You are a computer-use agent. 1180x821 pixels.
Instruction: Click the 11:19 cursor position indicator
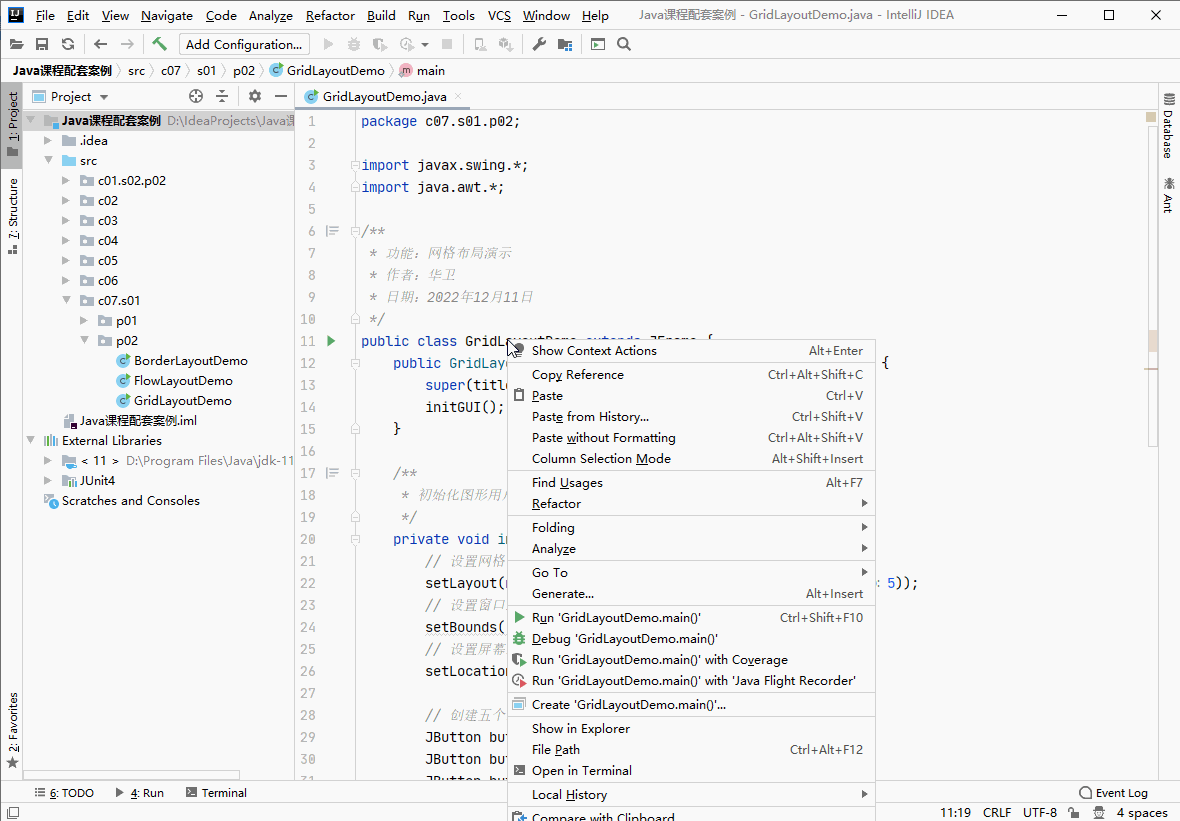[955, 813]
